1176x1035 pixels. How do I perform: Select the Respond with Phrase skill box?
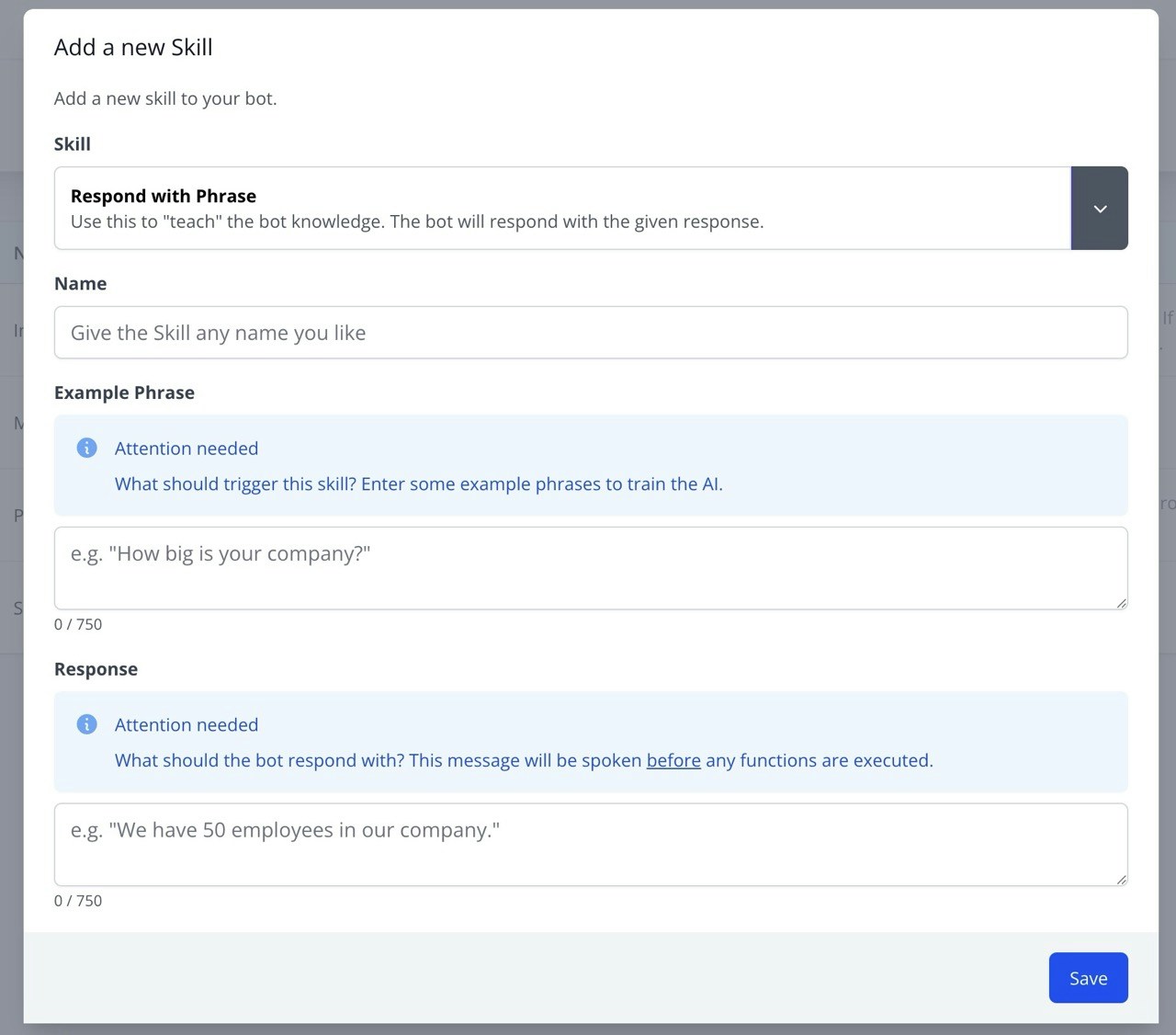click(x=562, y=208)
